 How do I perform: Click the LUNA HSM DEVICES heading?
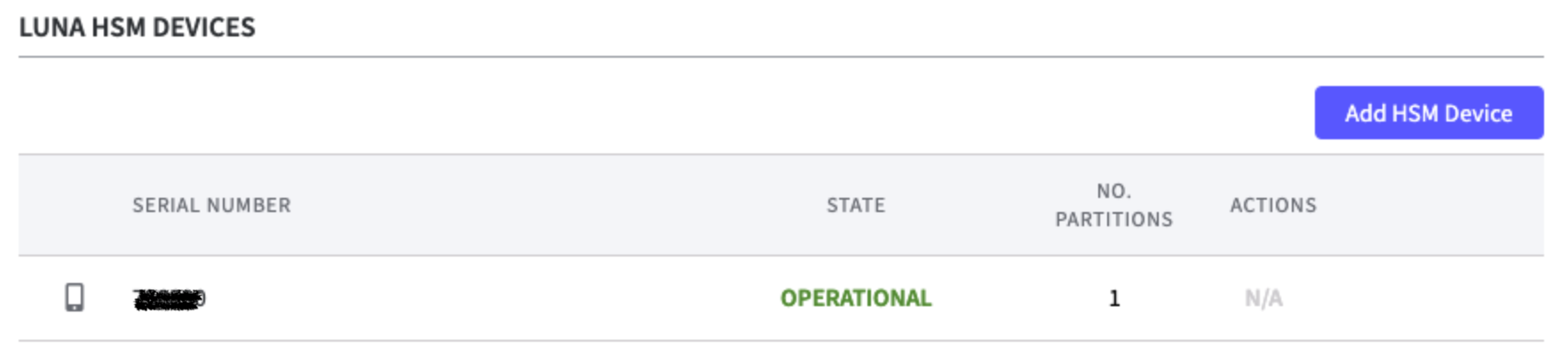137,28
